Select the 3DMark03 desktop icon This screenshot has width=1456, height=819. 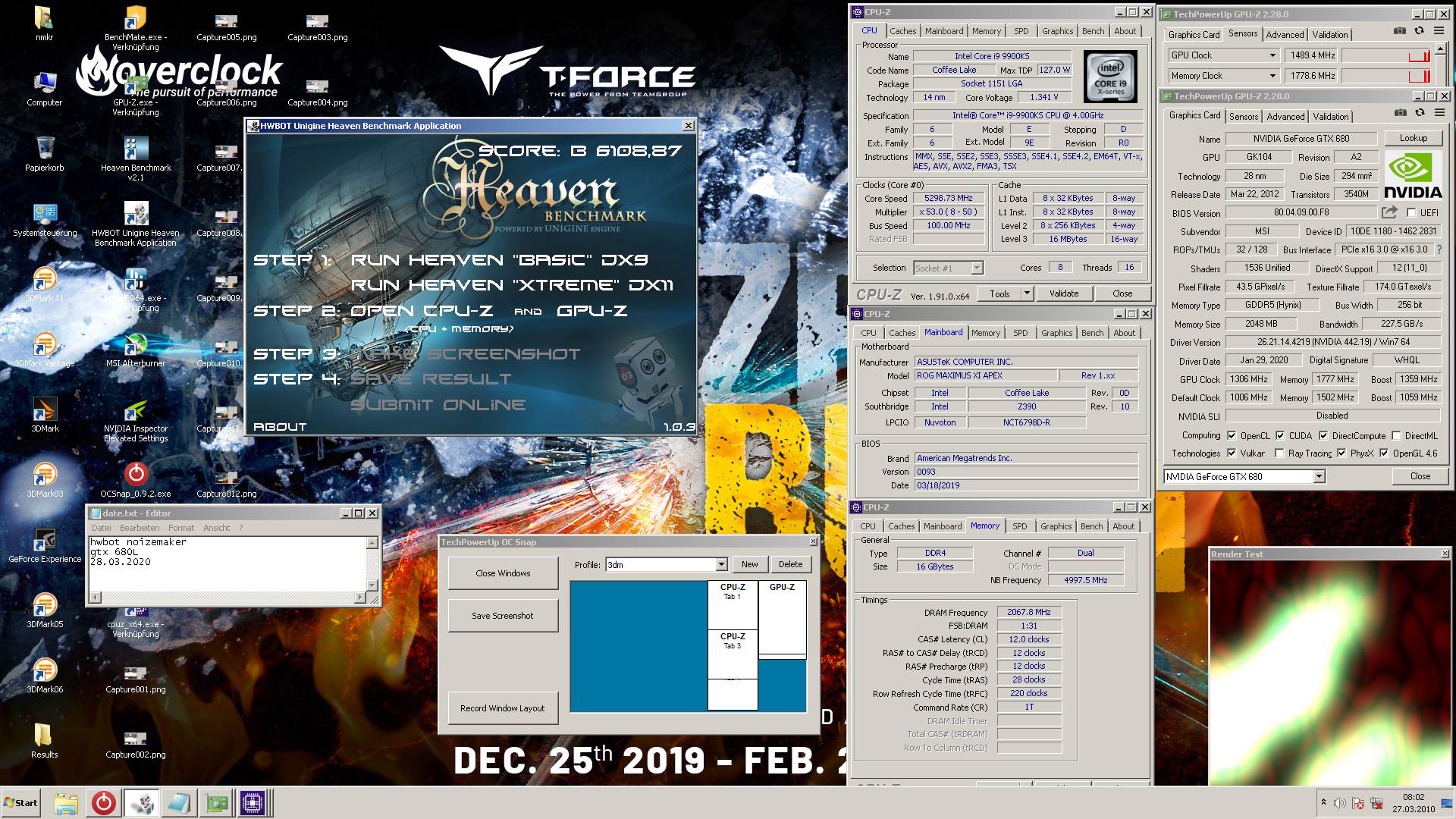[45, 480]
